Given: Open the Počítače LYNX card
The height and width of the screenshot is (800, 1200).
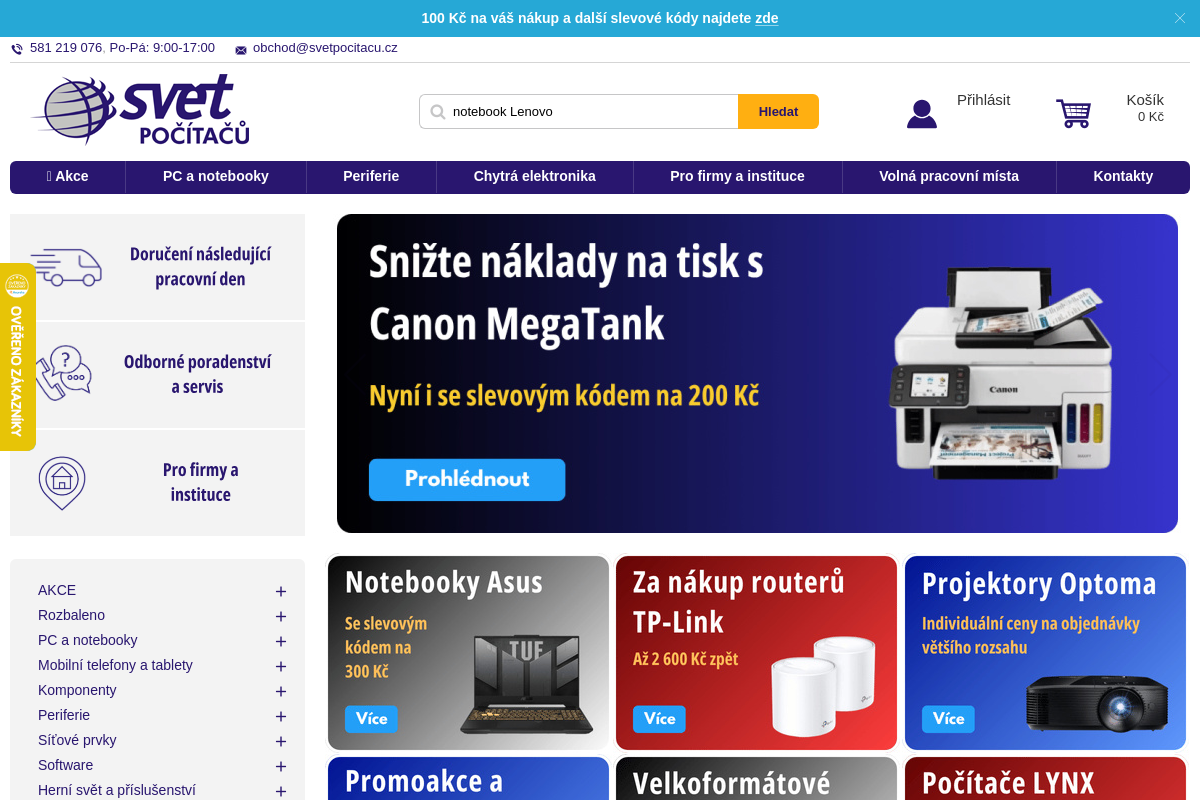Looking at the screenshot, I should [1045, 779].
